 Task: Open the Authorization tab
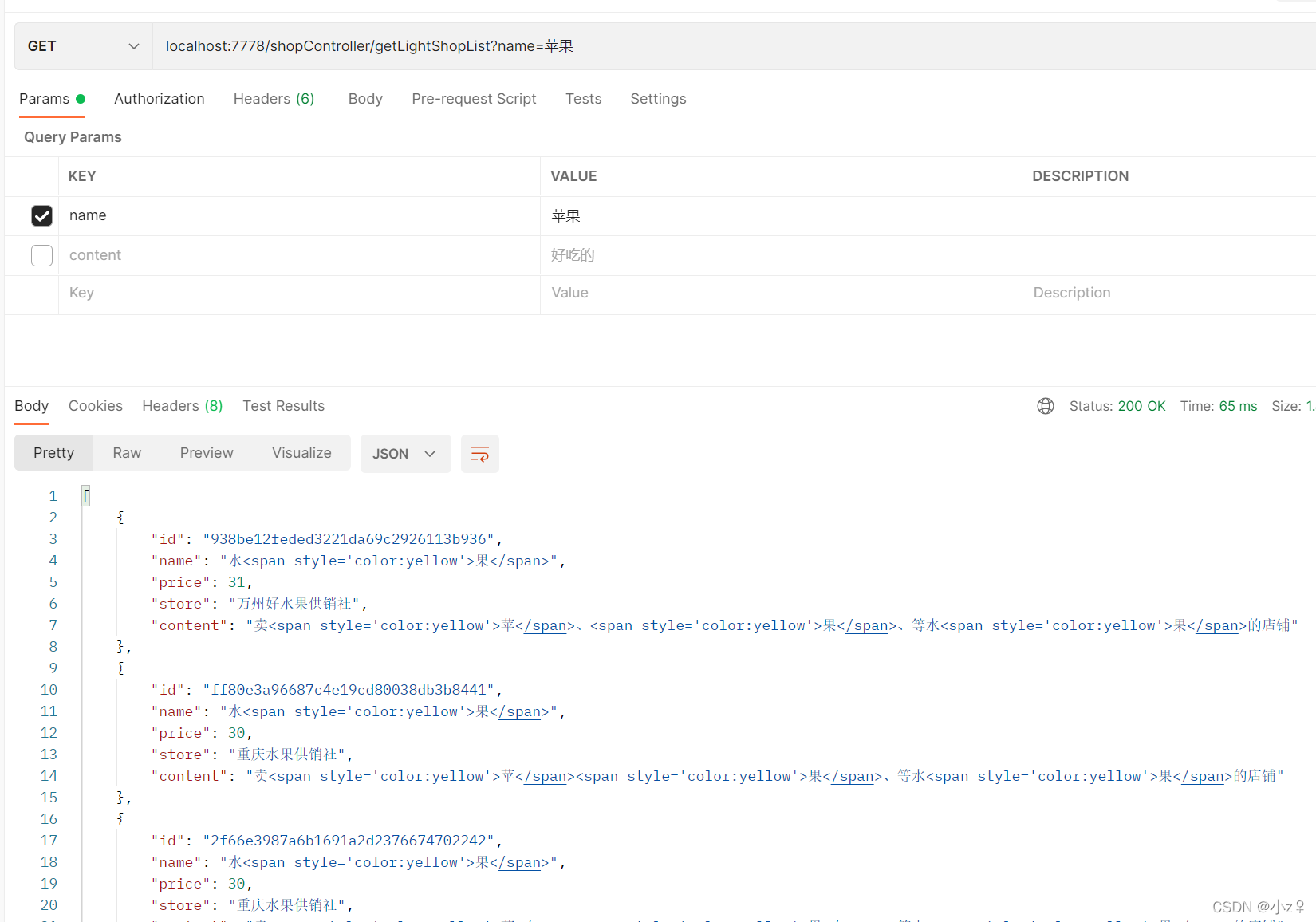160,99
